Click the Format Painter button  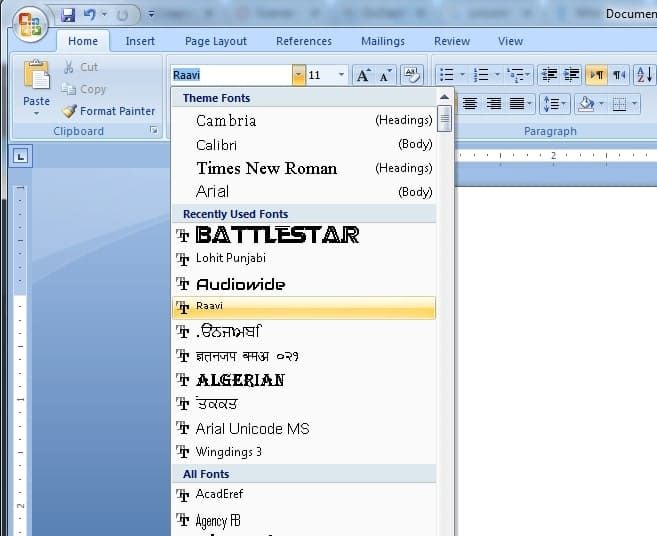click(x=108, y=111)
